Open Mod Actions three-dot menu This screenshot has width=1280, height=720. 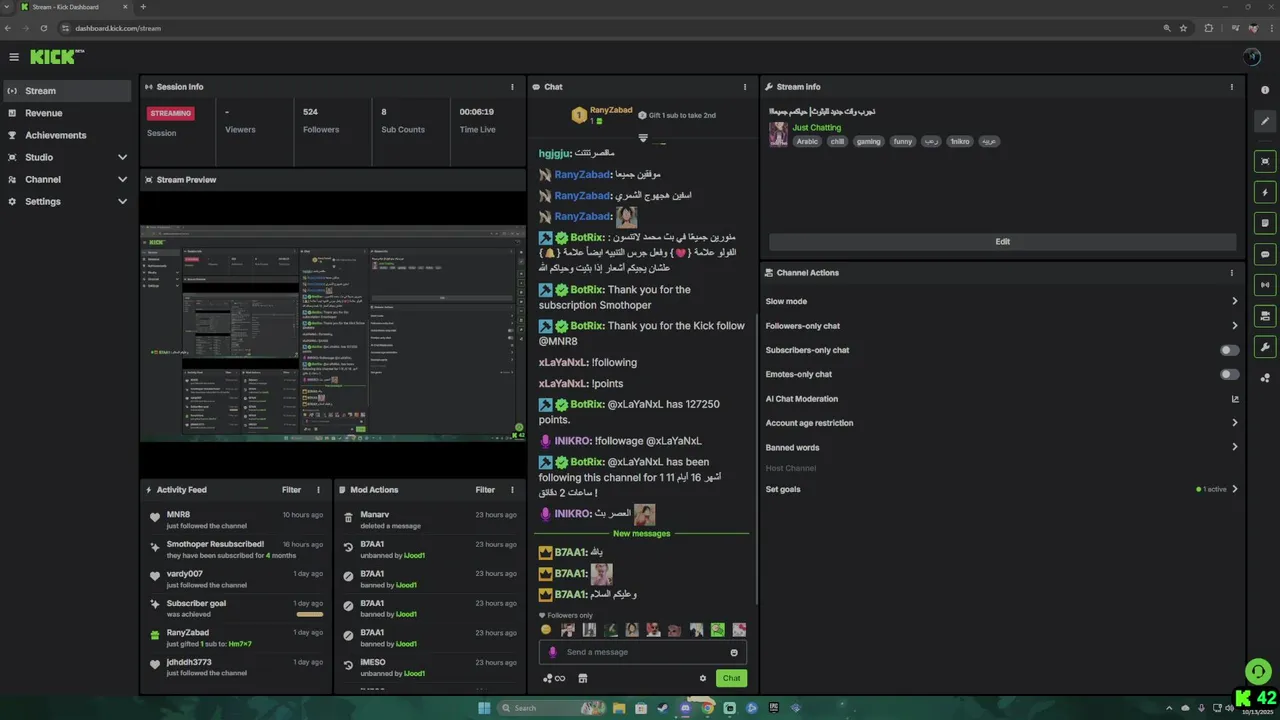(x=513, y=490)
